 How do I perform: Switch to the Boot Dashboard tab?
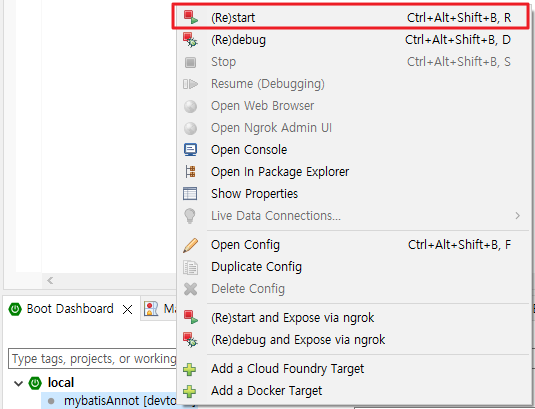(70, 309)
